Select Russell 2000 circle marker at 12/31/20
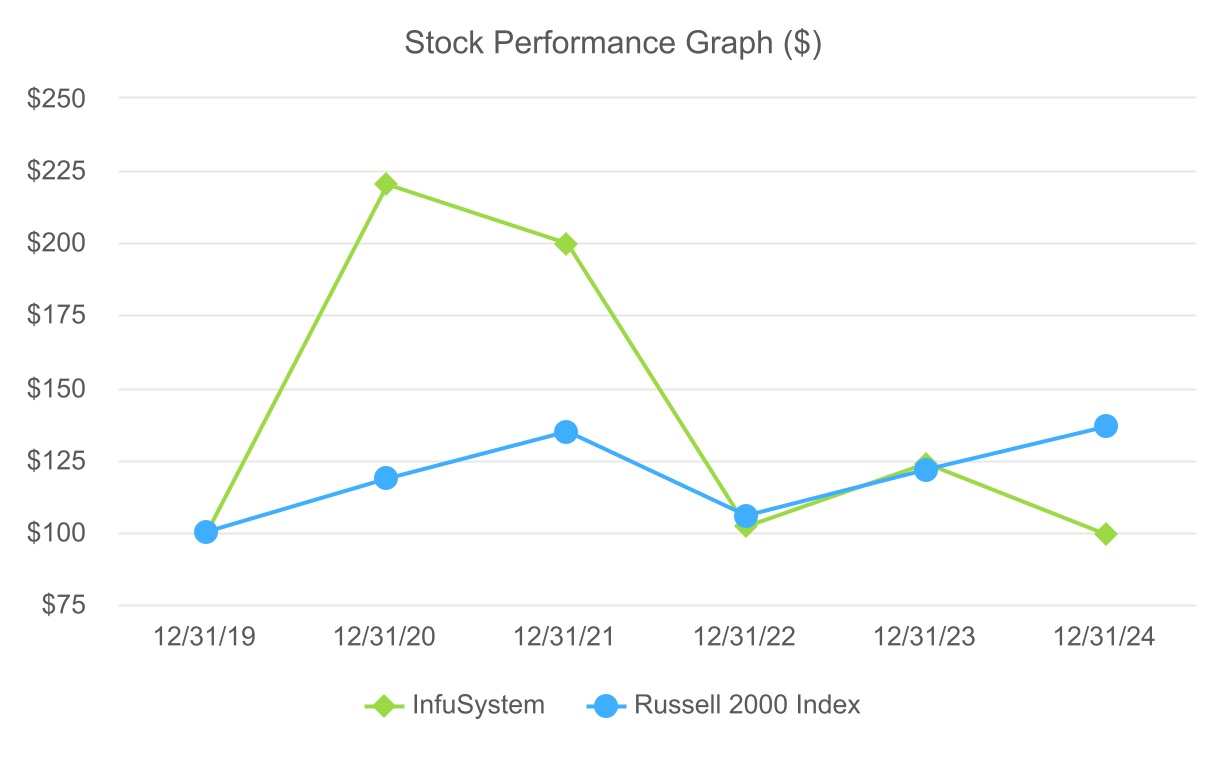1226x760 pixels. click(x=386, y=478)
